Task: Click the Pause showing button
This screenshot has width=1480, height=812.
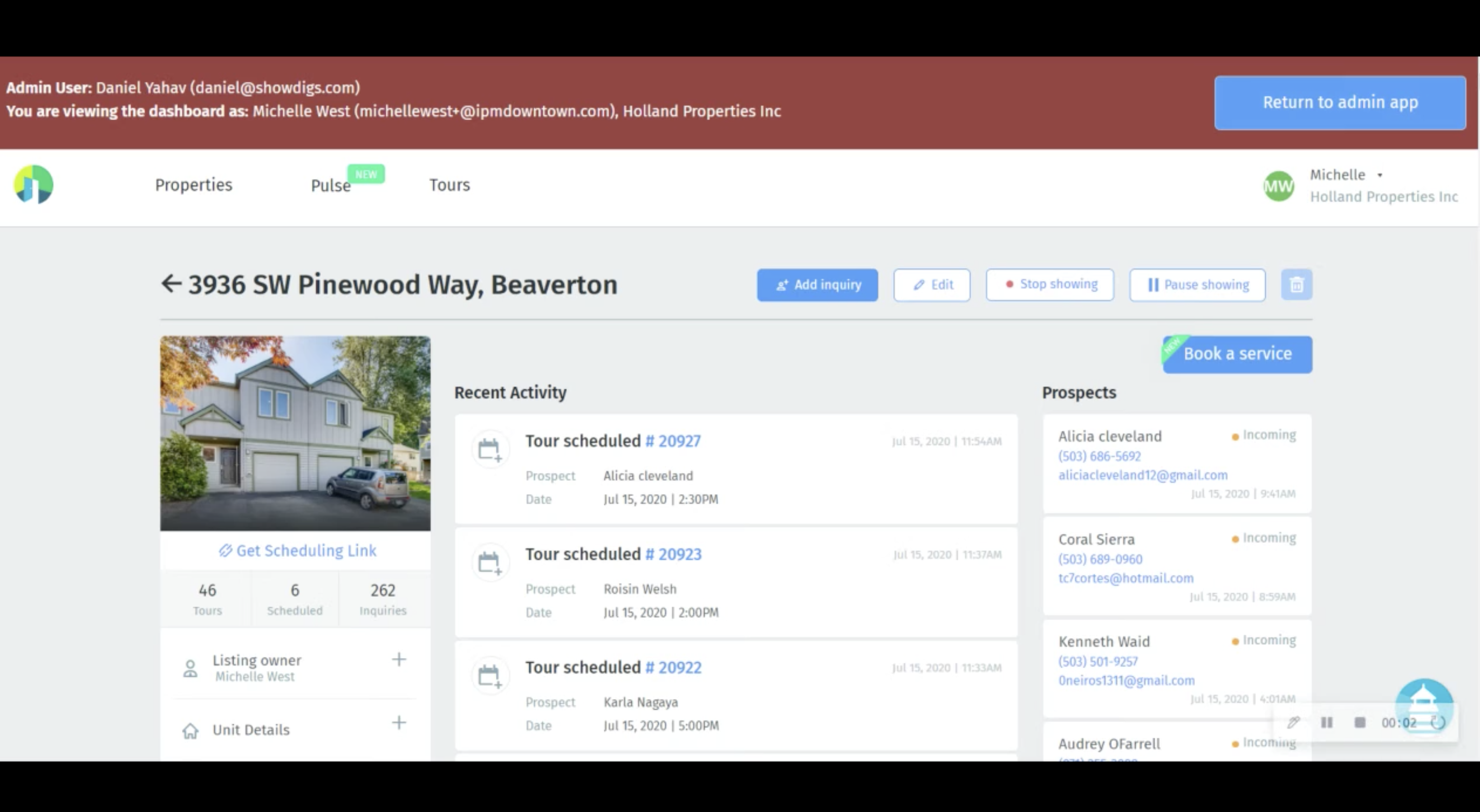Action: pyautogui.click(x=1197, y=285)
